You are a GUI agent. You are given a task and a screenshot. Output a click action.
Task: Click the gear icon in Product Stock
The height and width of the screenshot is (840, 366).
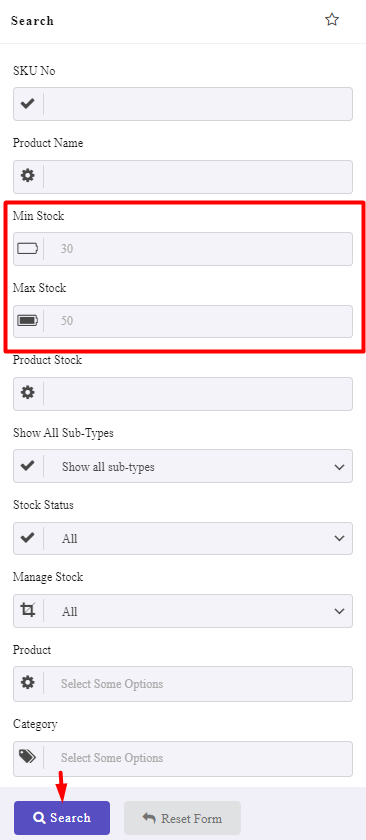(27, 393)
